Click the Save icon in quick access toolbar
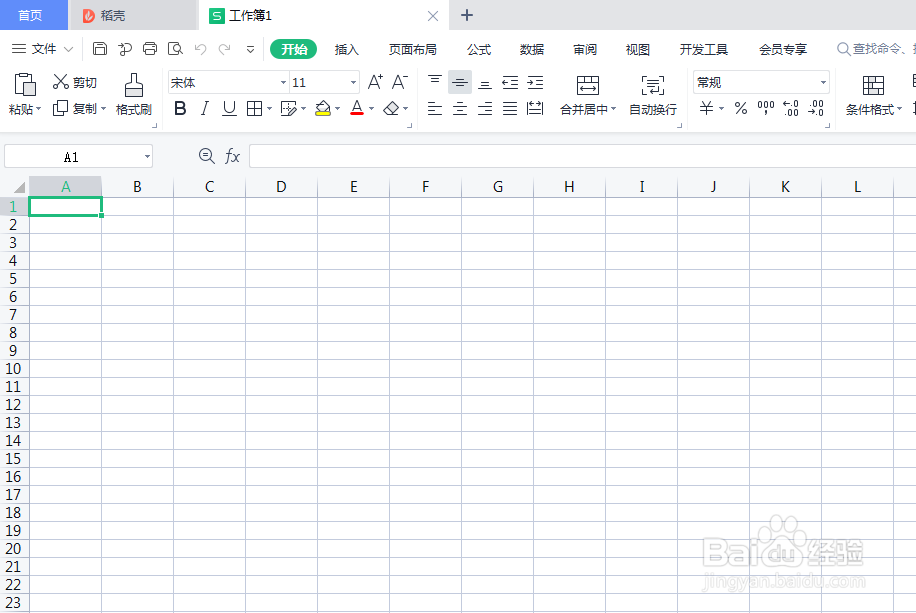 point(100,49)
